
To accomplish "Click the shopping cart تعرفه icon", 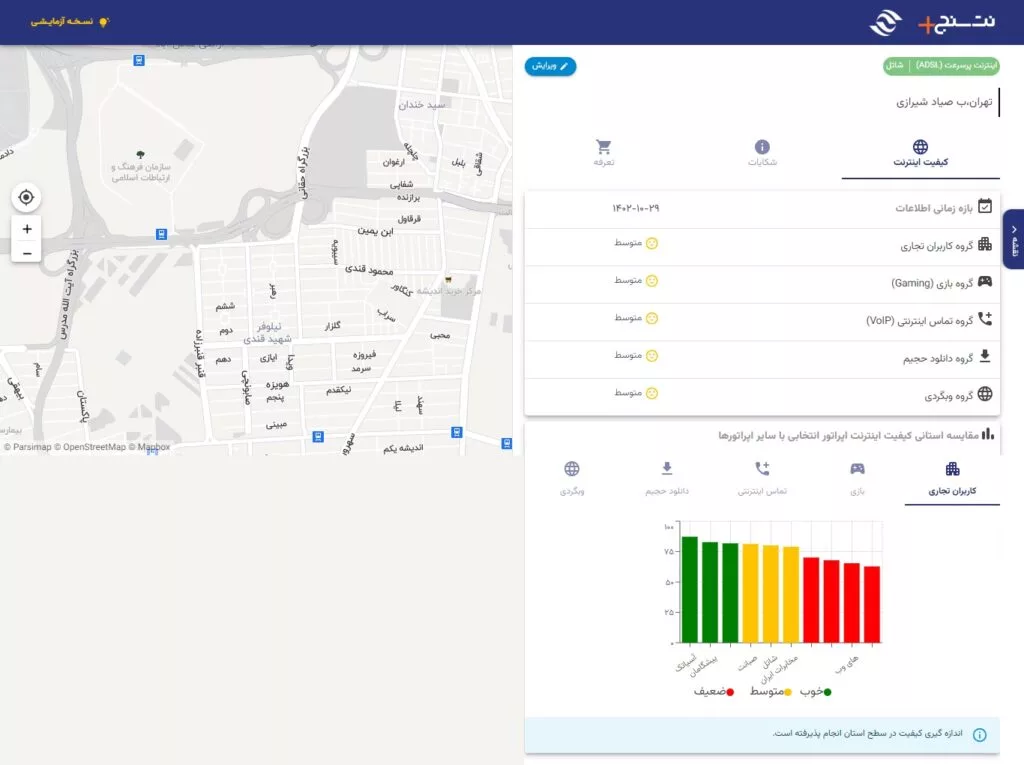I will click(603, 147).
